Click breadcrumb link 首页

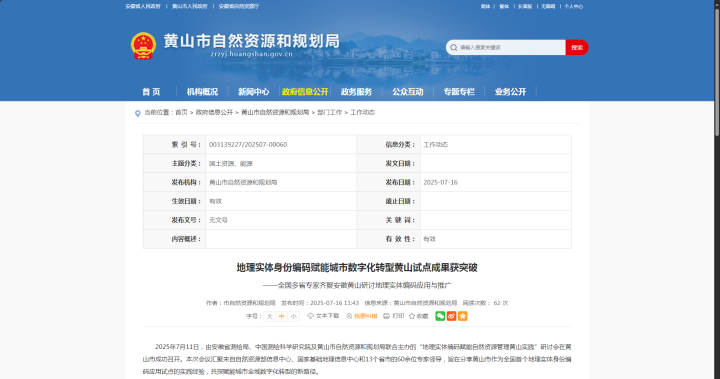click(x=181, y=112)
